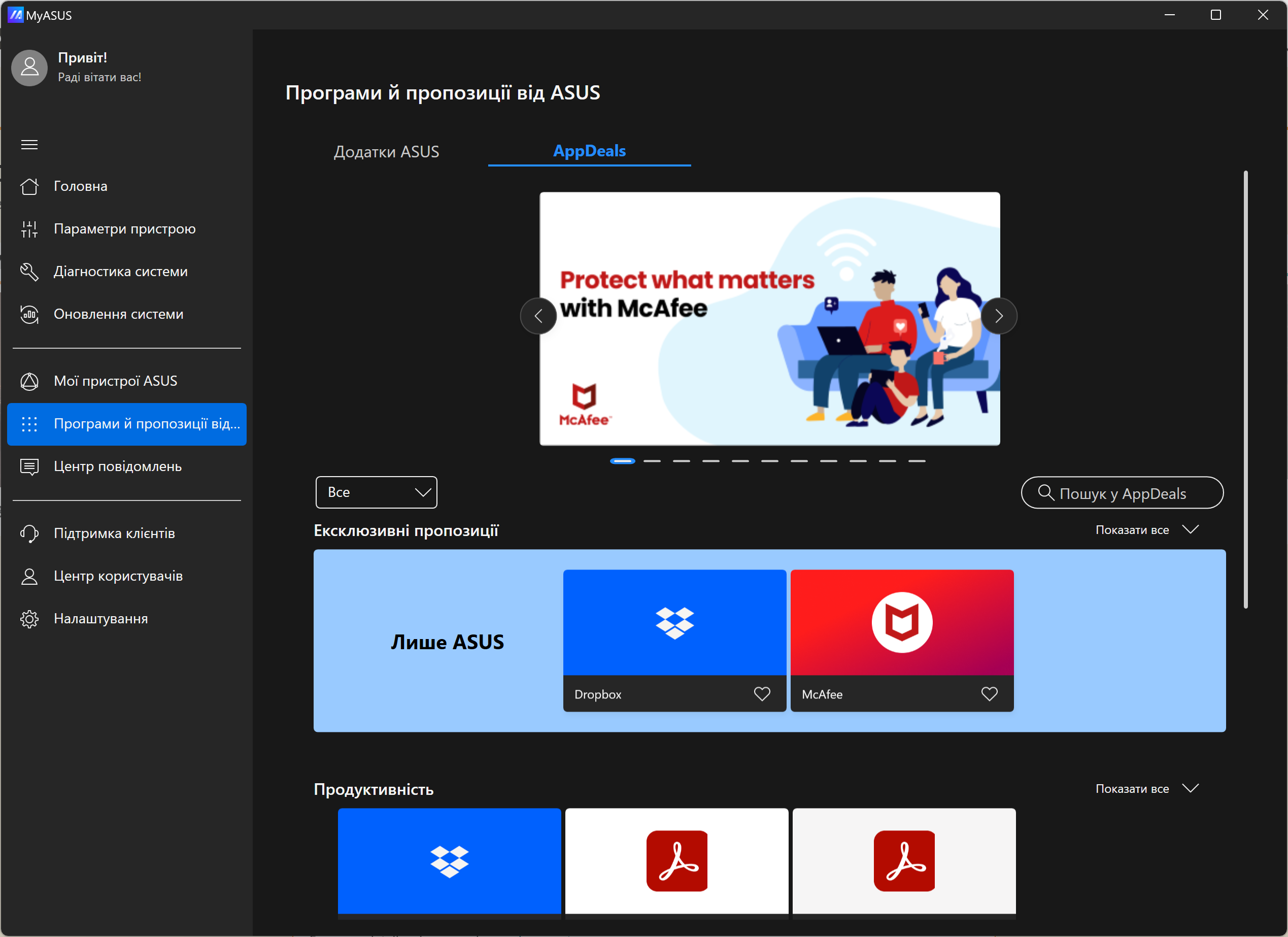Viewport: 1288px width, 937px height.
Task: Switch to the AppDeals tab
Action: pyautogui.click(x=590, y=151)
